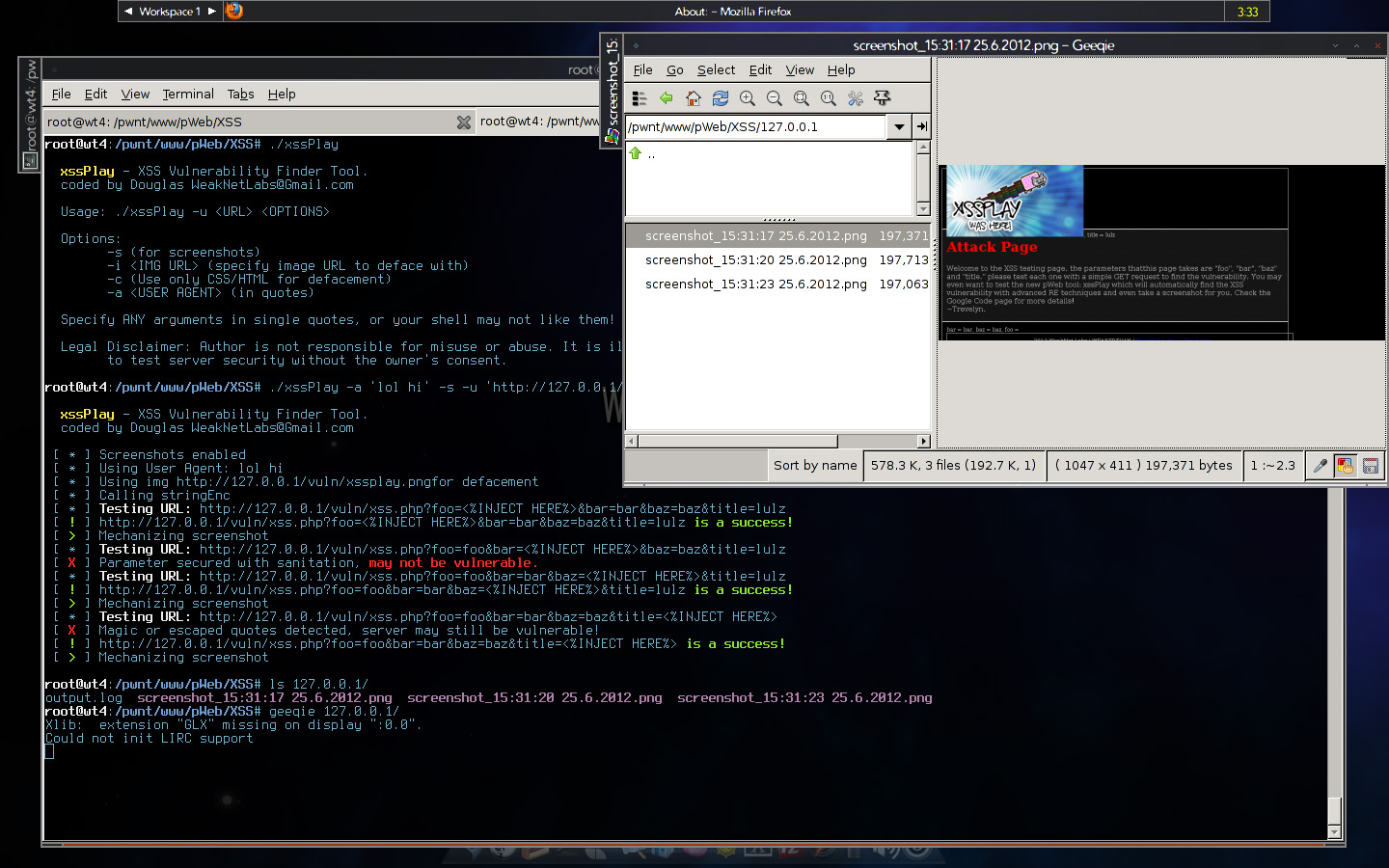Viewport: 1389px width, 868px height.
Task: Navigate back with the green arrow icon
Action: [666, 98]
